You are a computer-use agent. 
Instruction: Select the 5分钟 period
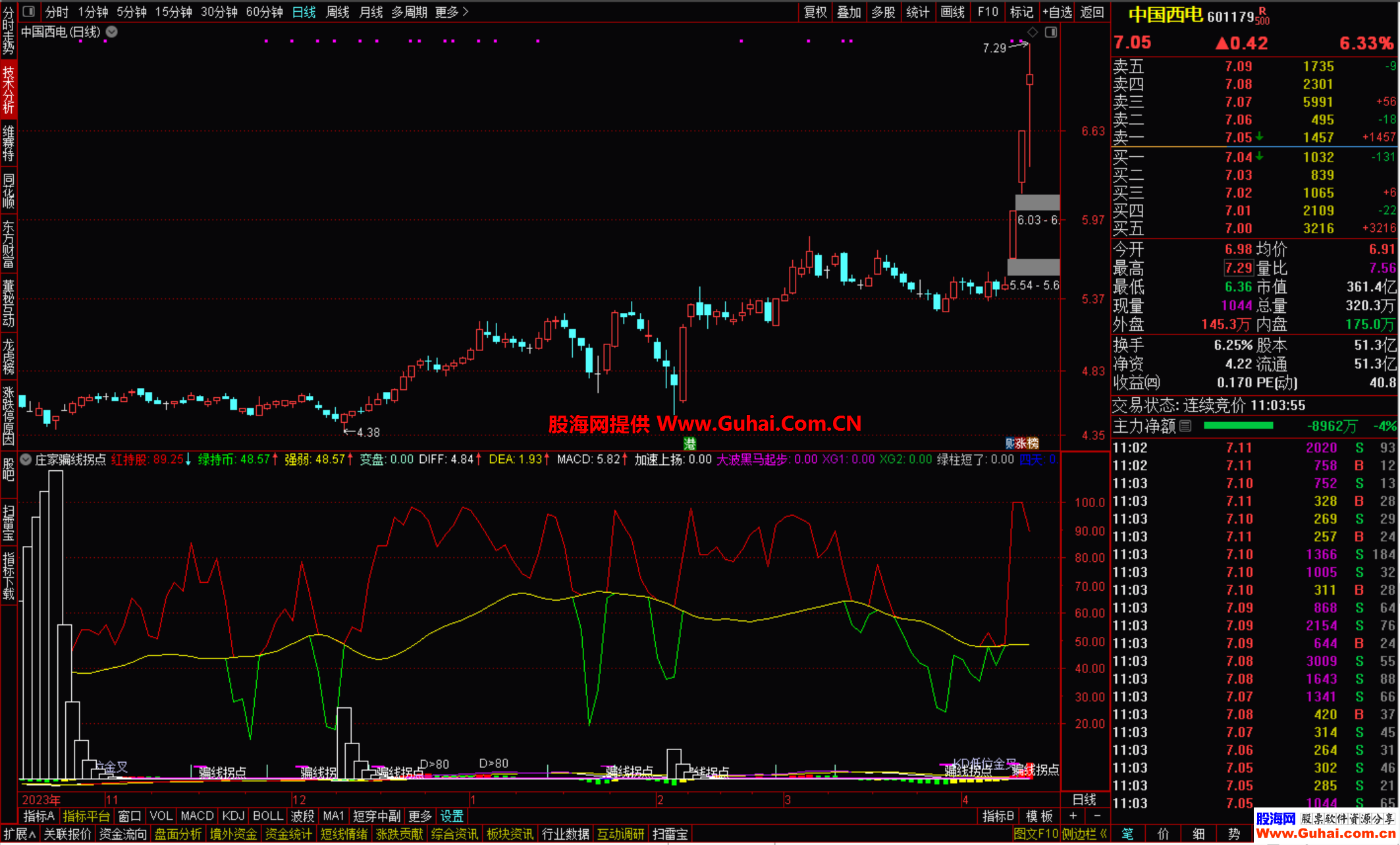132,12
